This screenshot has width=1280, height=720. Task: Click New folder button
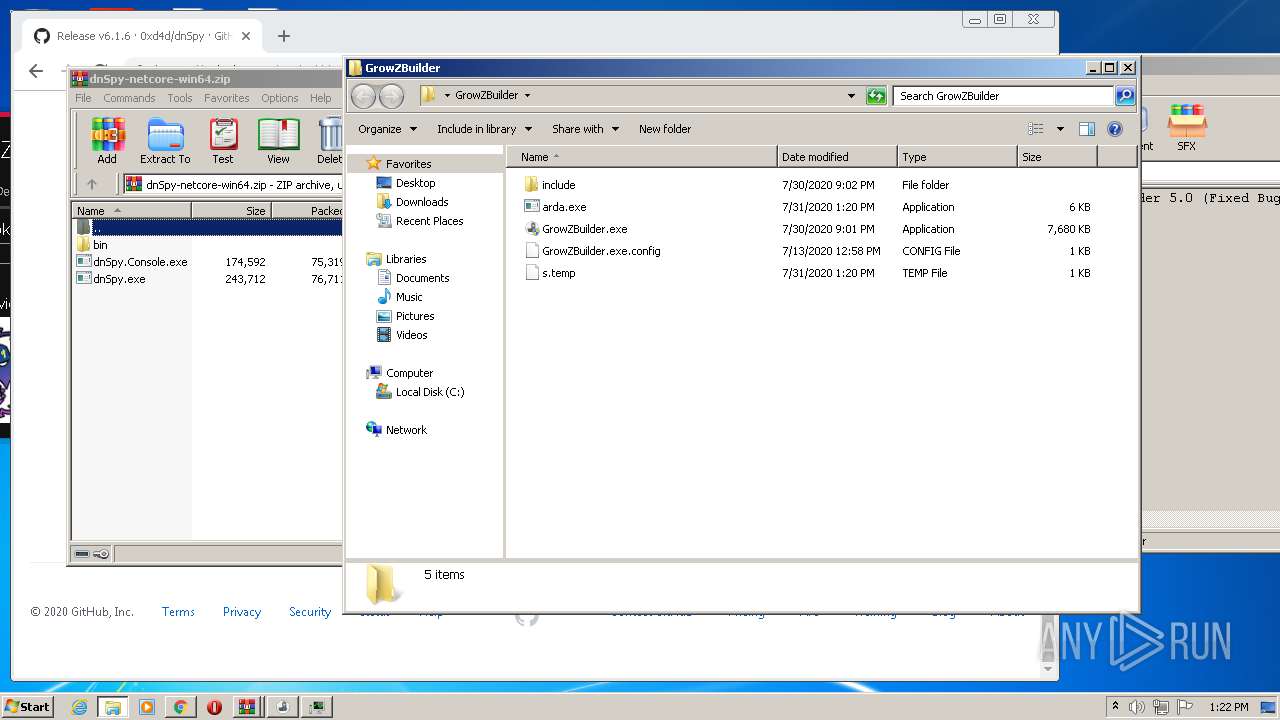665,129
